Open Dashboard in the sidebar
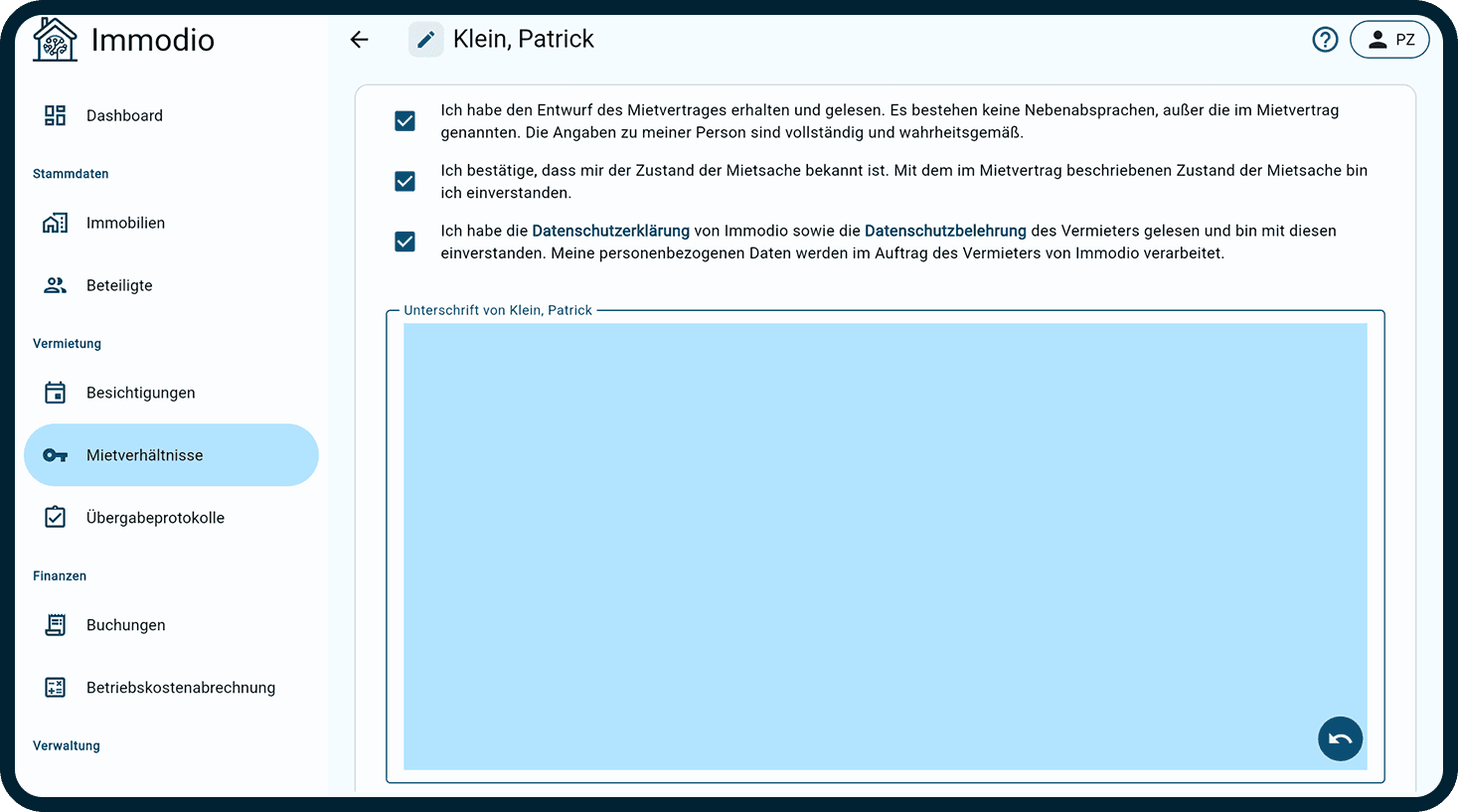Image resolution: width=1458 pixels, height=812 pixels. [171, 115]
